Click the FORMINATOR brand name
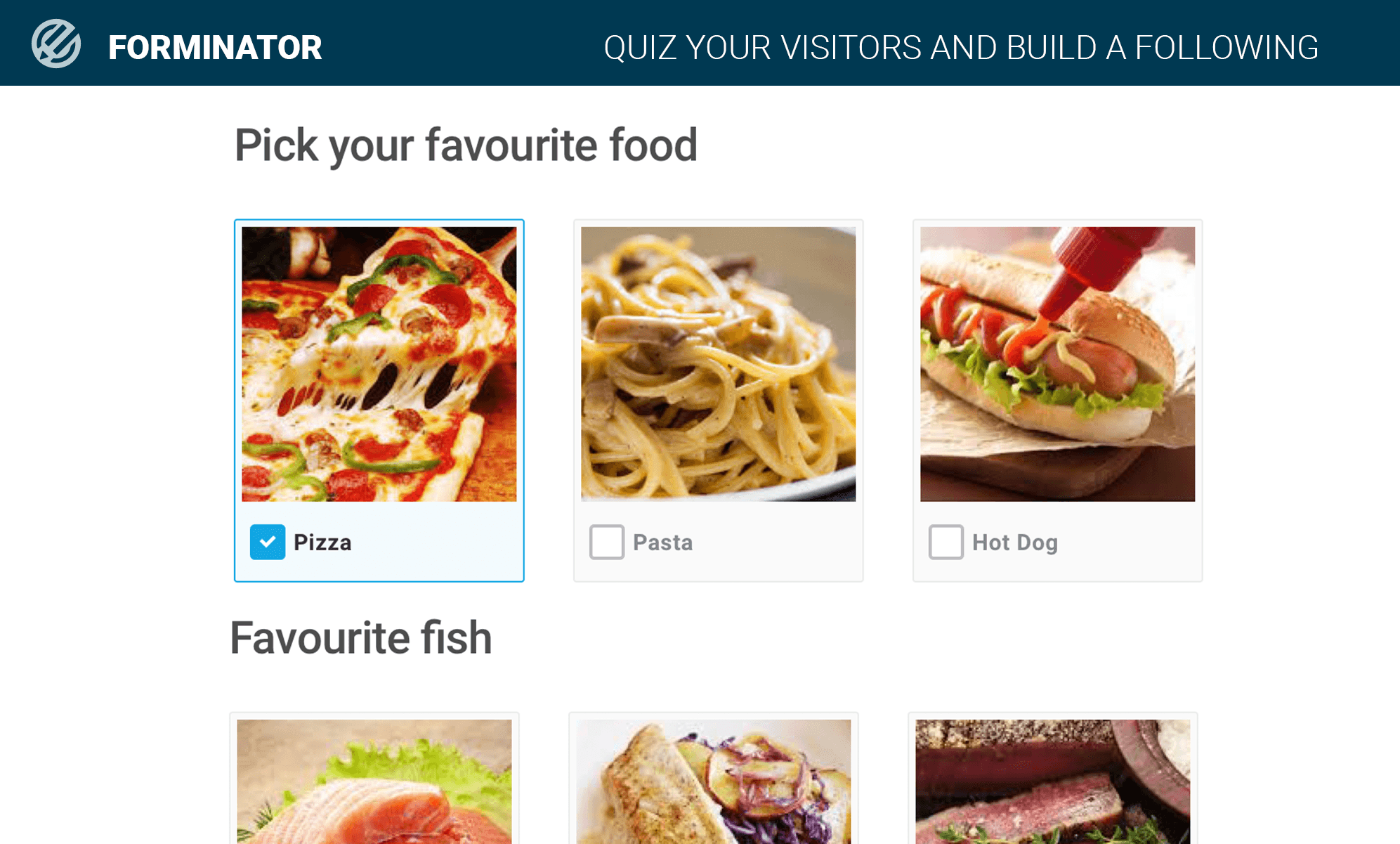1400x844 pixels. (x=215, y=48)
